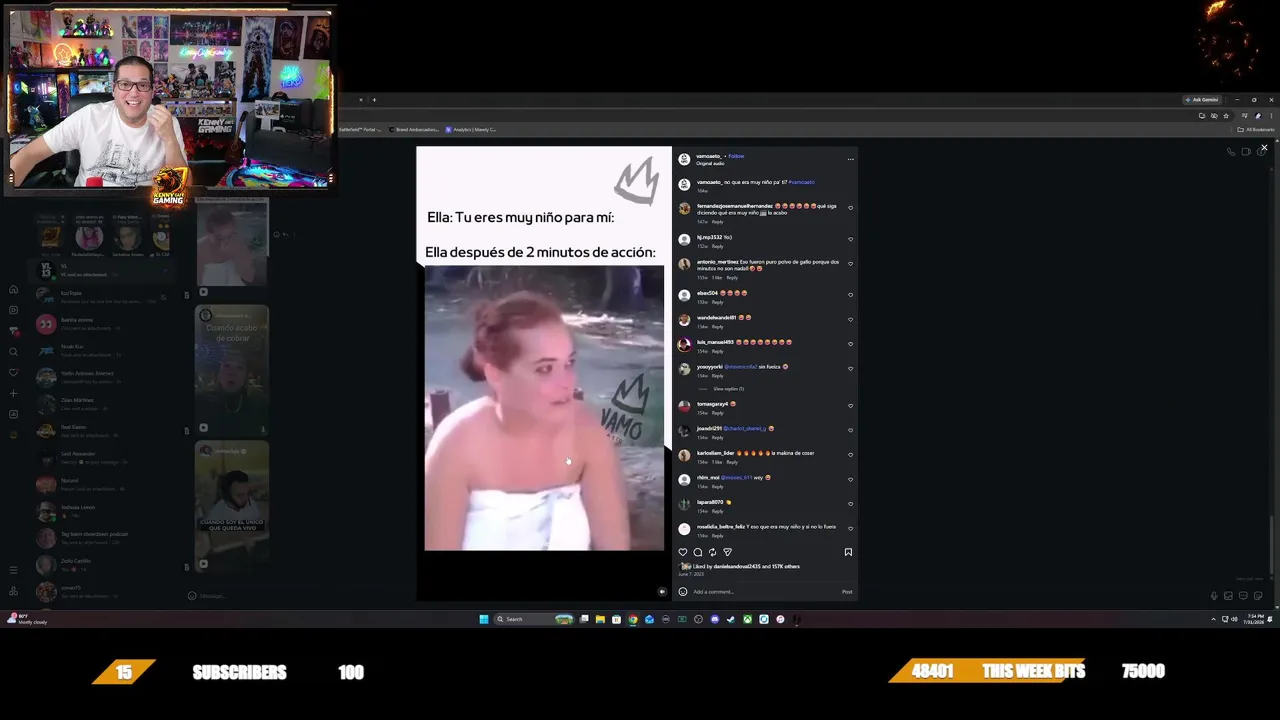This screenshot has height=720, width=1280.
Task: Focus the Add a comment field
Action: click(765, 592)
